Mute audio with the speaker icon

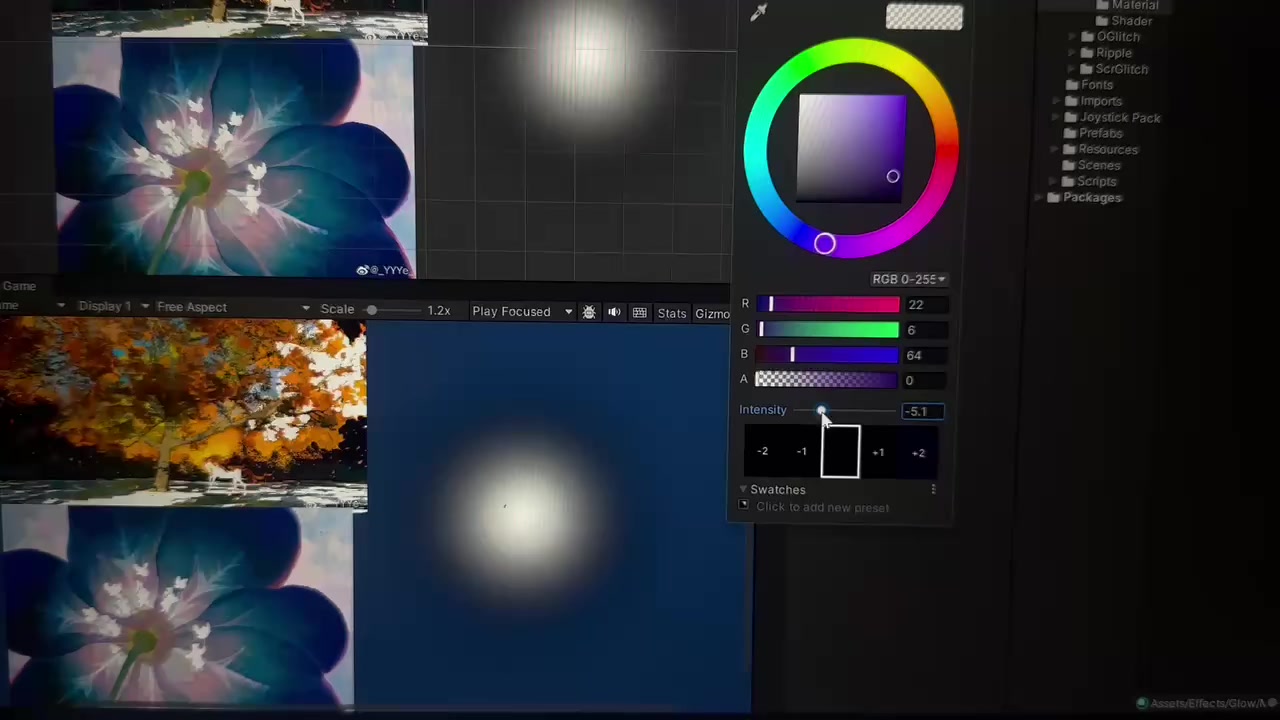pos(614,312)
